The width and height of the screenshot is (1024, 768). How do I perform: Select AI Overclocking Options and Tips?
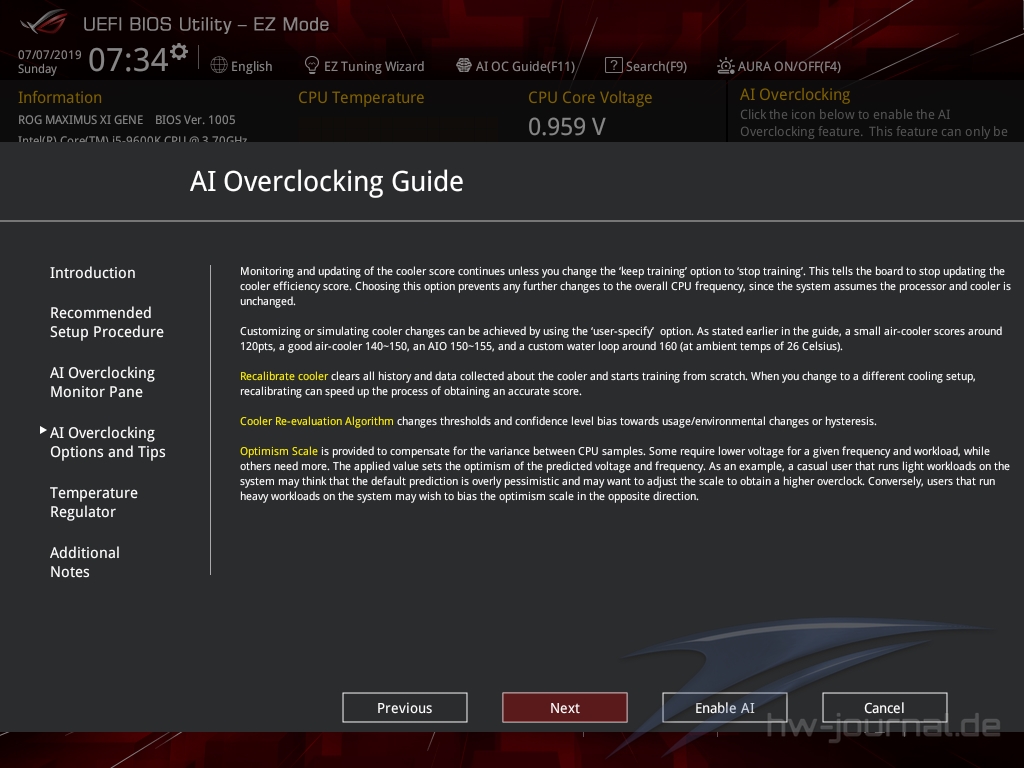(x=108, y=442)
